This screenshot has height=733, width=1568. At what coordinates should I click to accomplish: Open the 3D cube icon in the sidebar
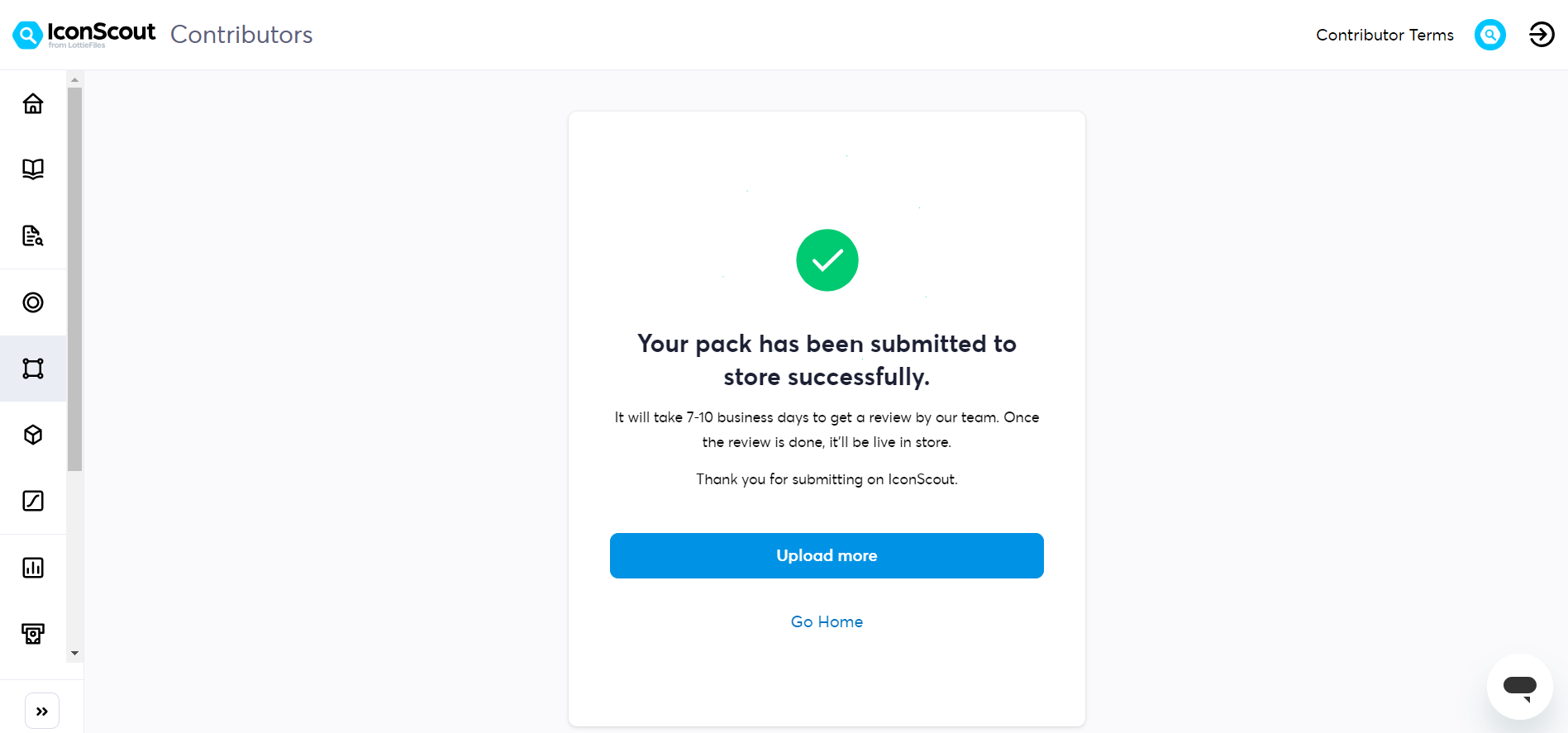[x=33, y=435]
